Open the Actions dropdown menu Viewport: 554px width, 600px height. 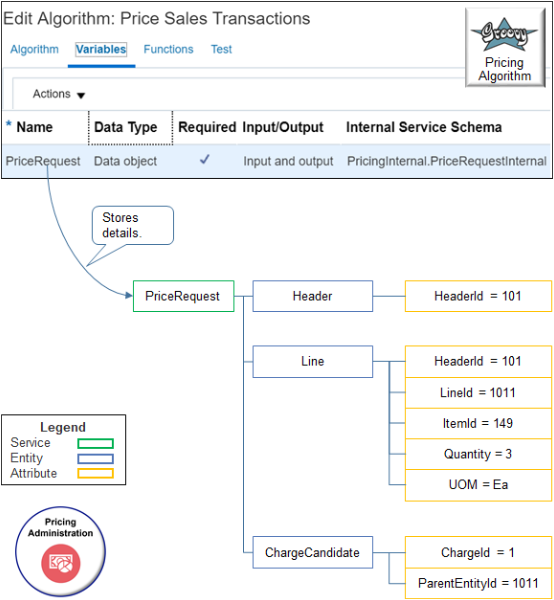pyautogui.click(x=59, y=94)
